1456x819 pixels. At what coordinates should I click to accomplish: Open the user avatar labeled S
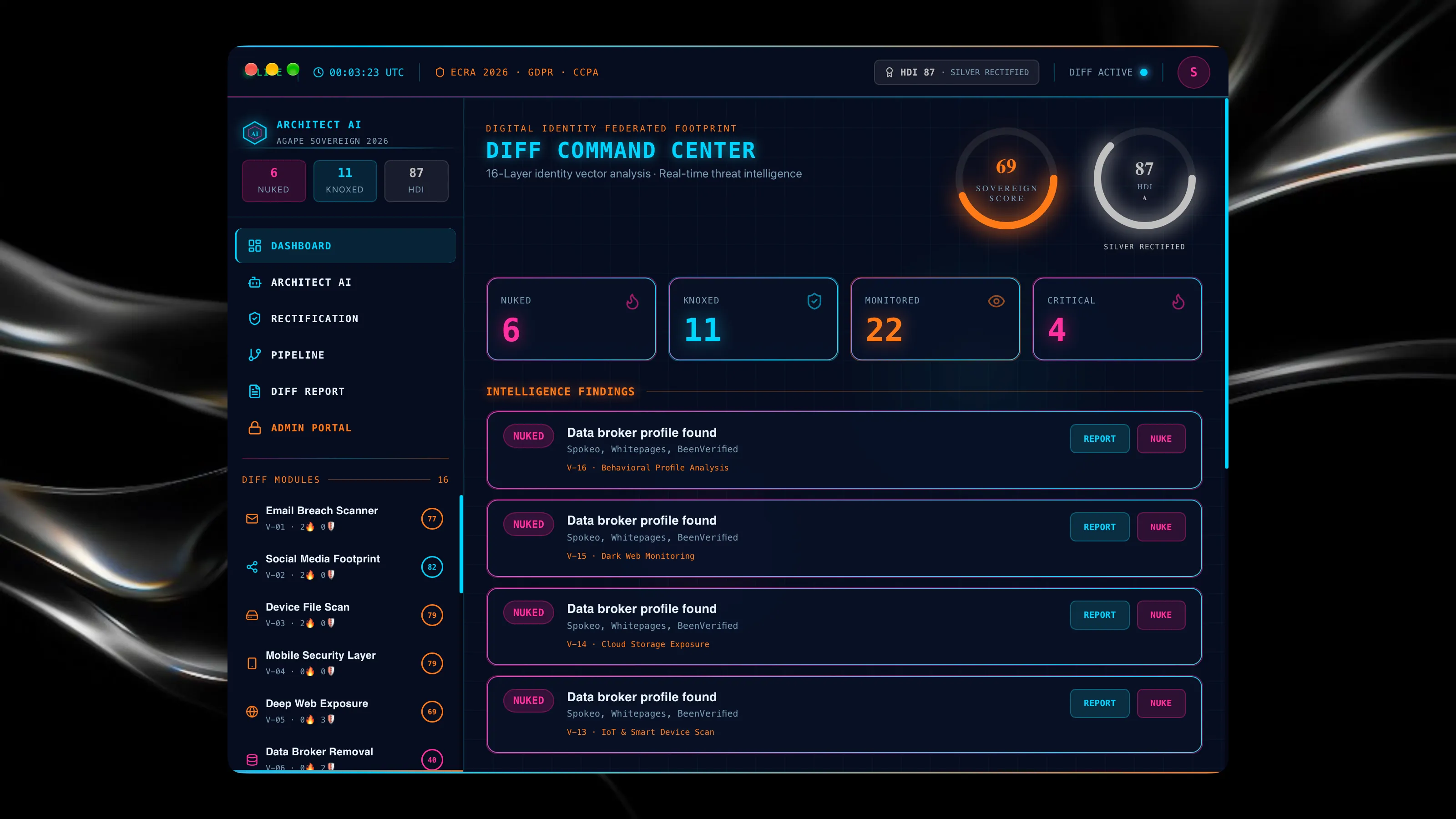point(1194,72)
